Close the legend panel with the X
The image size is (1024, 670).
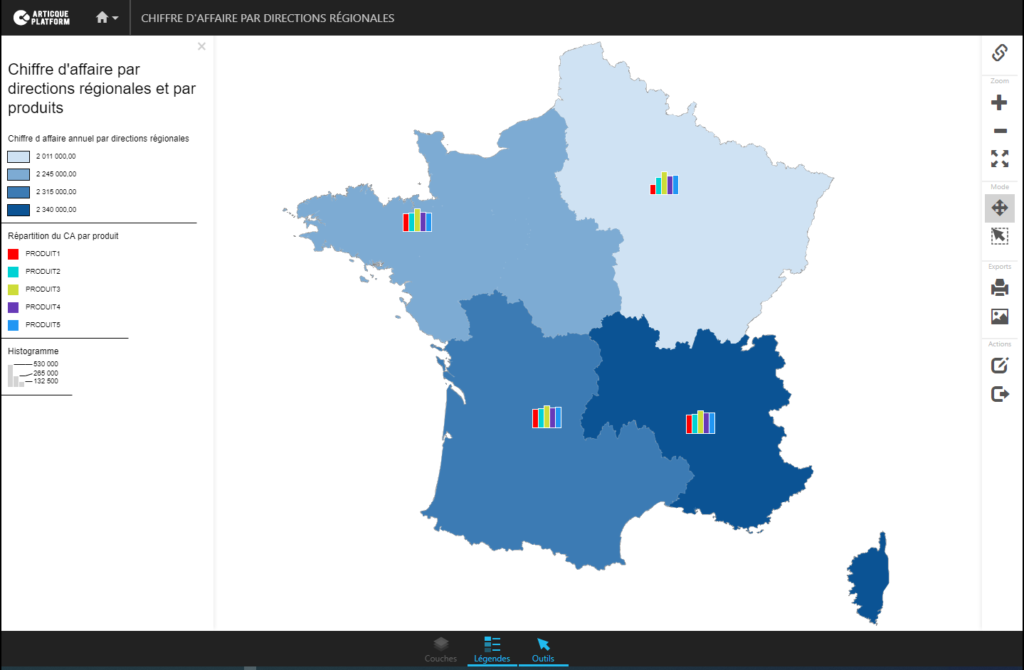click(201, 46)
